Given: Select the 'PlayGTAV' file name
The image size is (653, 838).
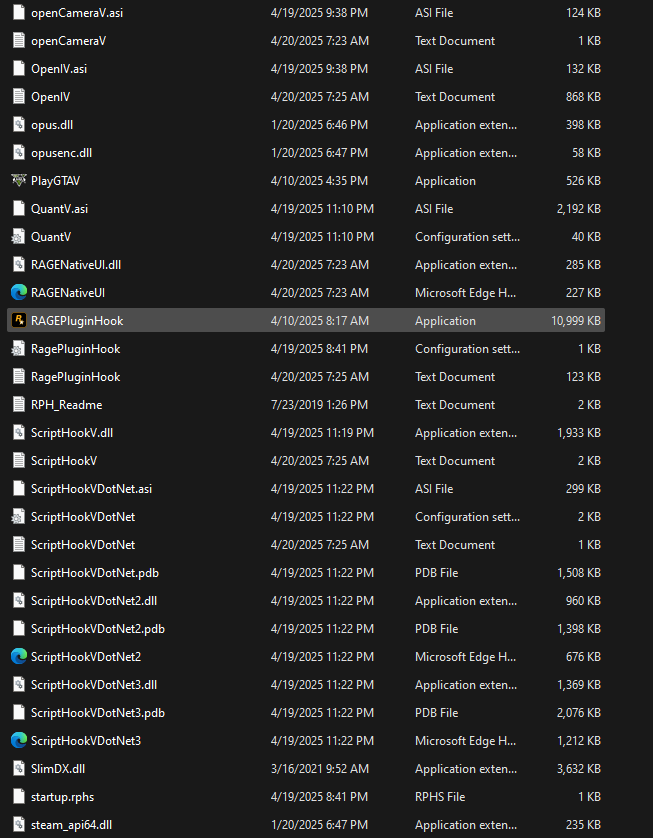Looking at the screenshot, I should [x=56, y=181].
